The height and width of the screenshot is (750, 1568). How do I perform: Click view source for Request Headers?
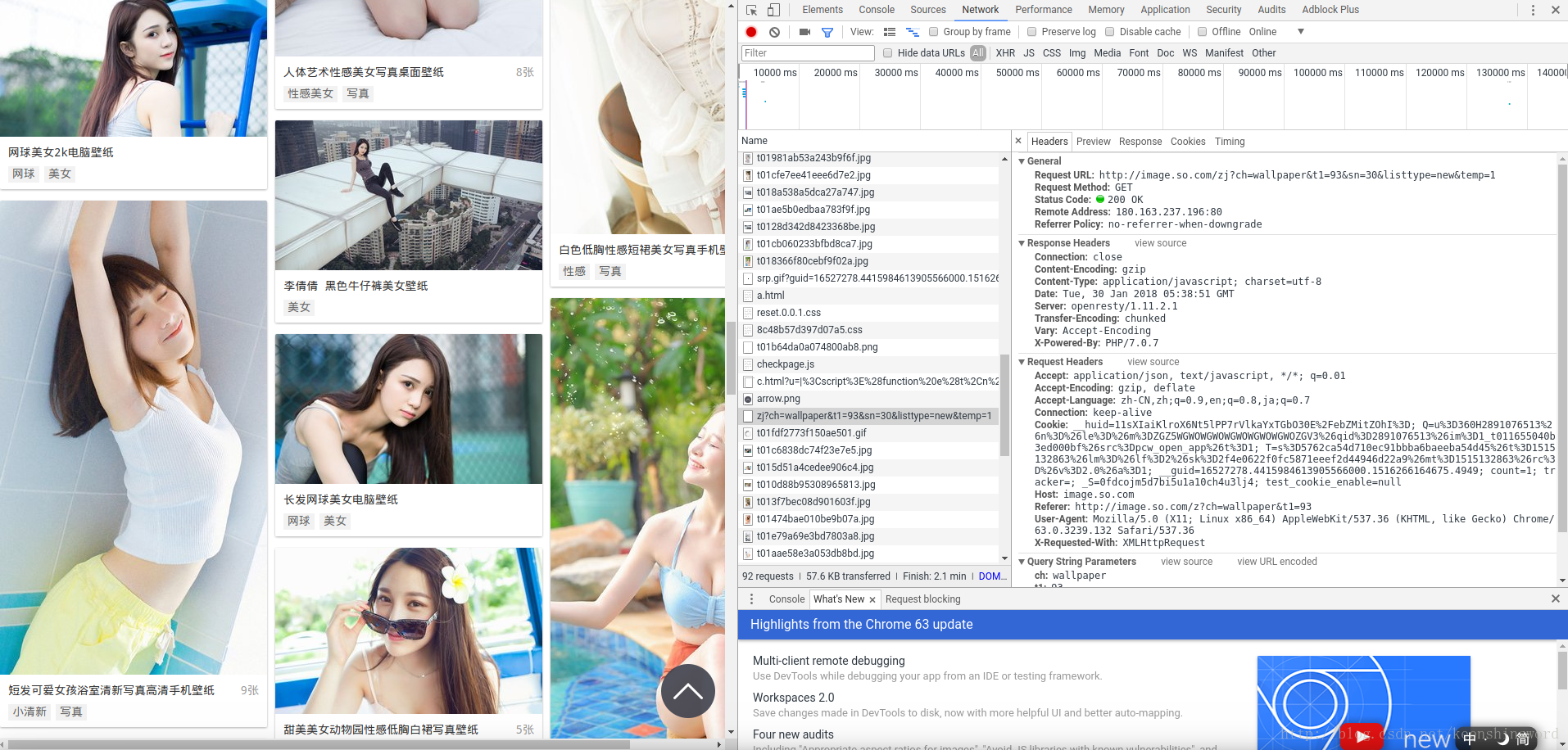coord(1153,362)
